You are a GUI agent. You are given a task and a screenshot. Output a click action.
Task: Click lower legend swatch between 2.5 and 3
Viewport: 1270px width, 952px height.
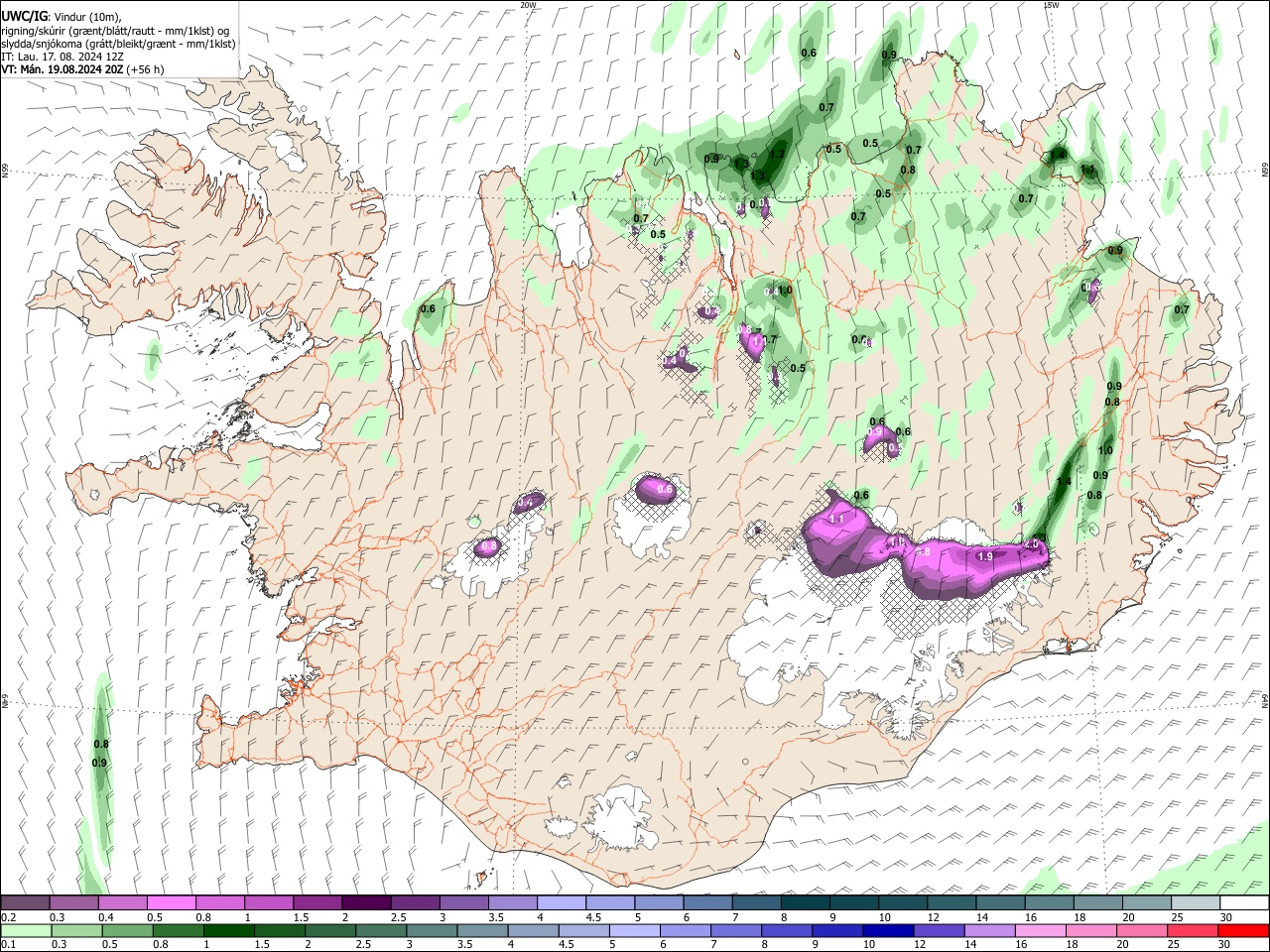(382, 930)
